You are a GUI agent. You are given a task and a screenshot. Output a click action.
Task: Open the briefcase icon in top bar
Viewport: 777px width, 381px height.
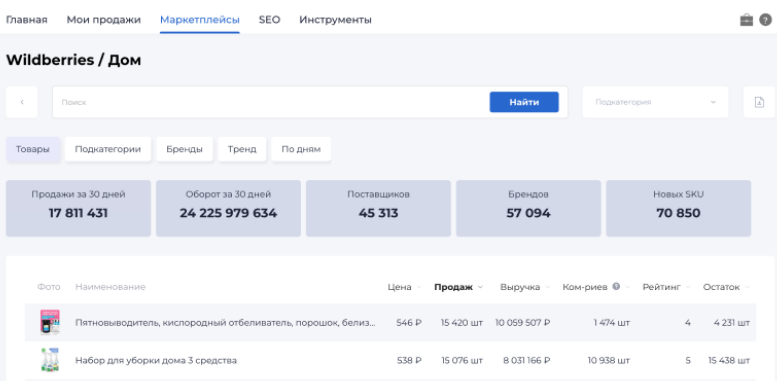(746, 20)
